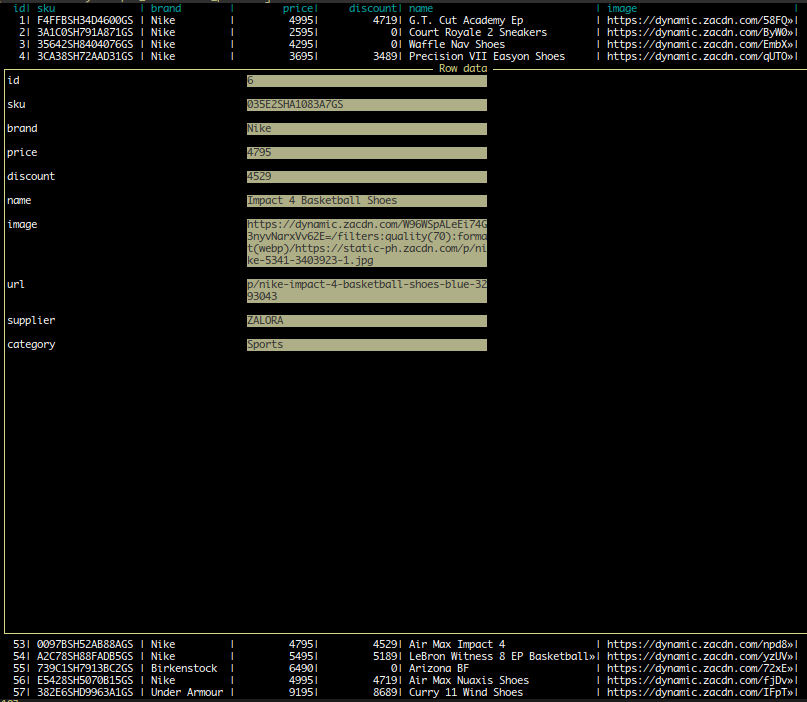The image size is (807, 702).
Task: Click price 6490 in the Arizona BF row
Action: point(301,669)
